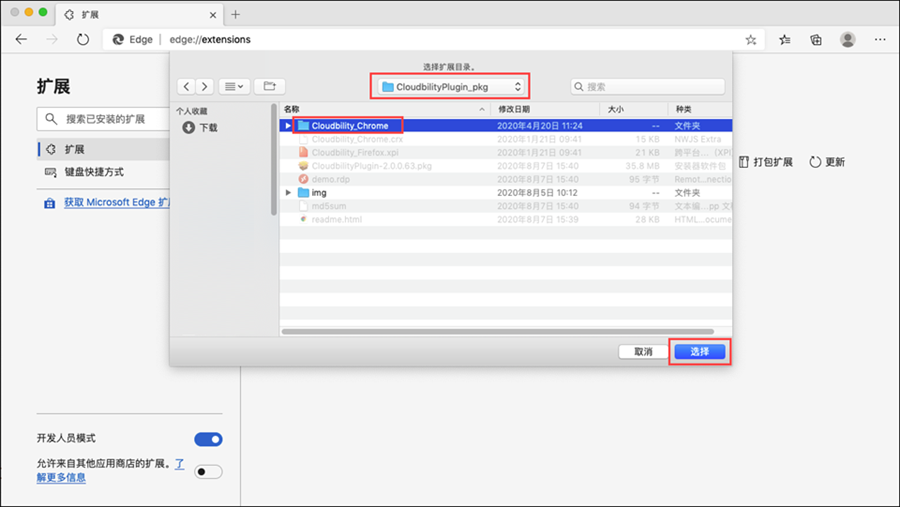
Task: Toggle developer mode (开发人员模式) switch
Action: click(208, 439)
